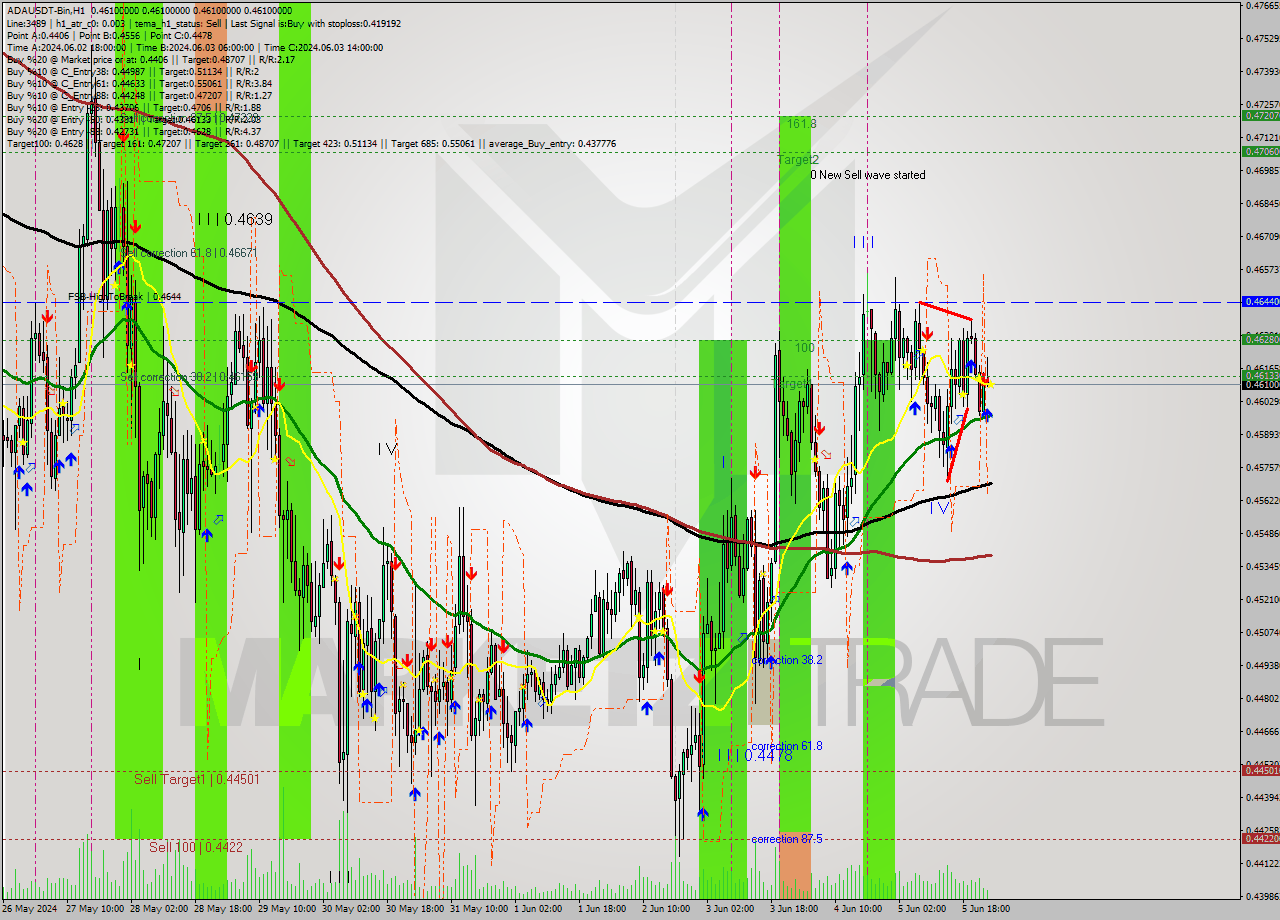Click the current price tag 0.46100 on the axis

pos(1259,385)
